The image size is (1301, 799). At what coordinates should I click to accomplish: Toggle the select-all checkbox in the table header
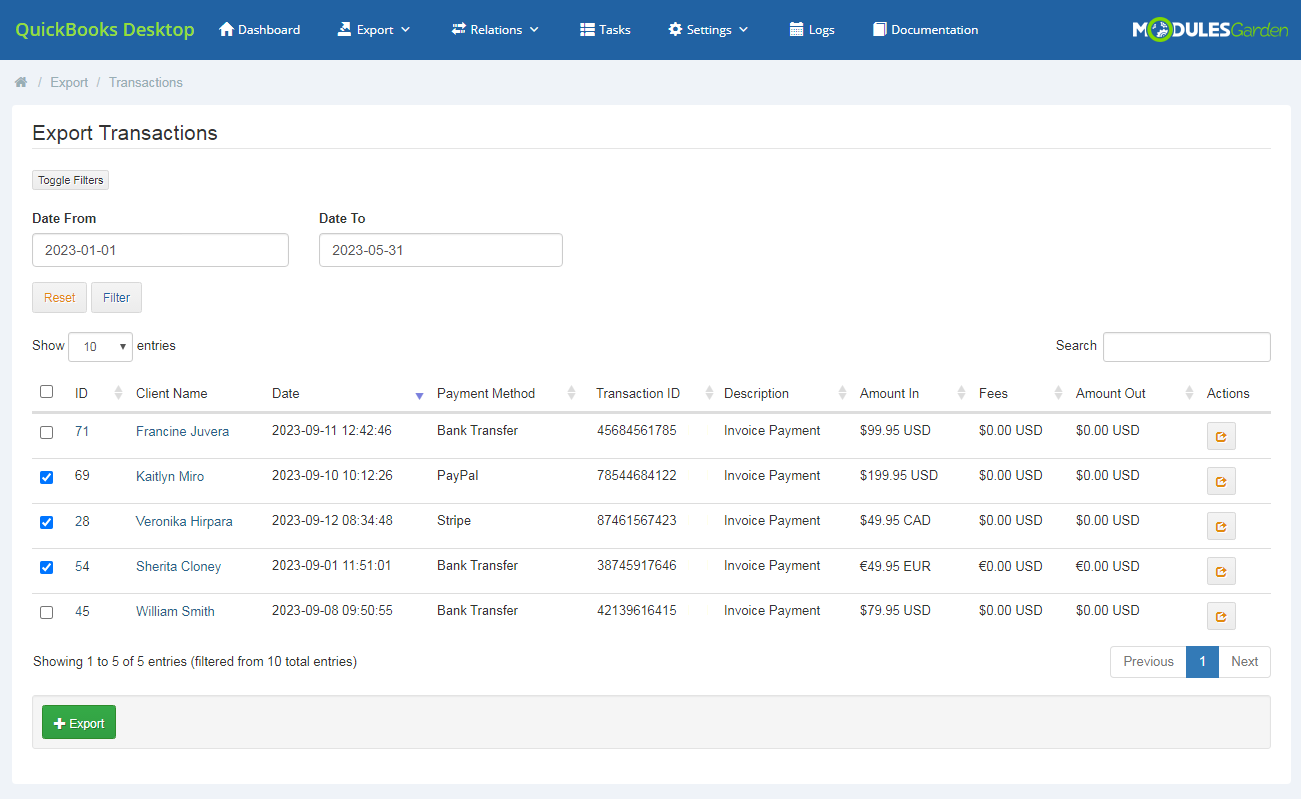(46, 392)
